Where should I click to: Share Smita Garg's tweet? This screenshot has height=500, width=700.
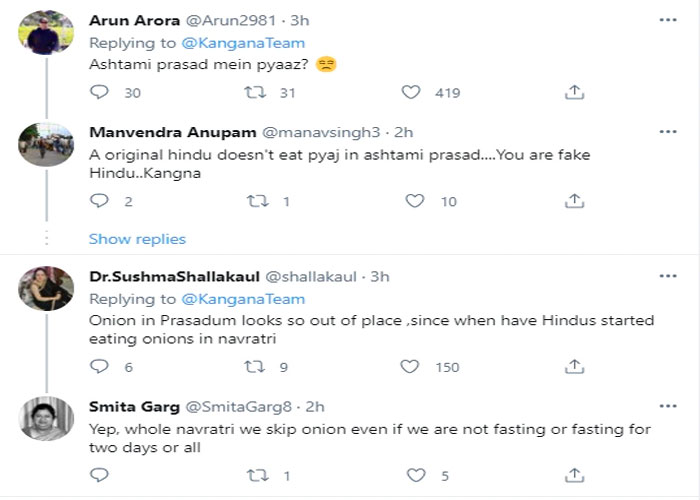(574, 476)
